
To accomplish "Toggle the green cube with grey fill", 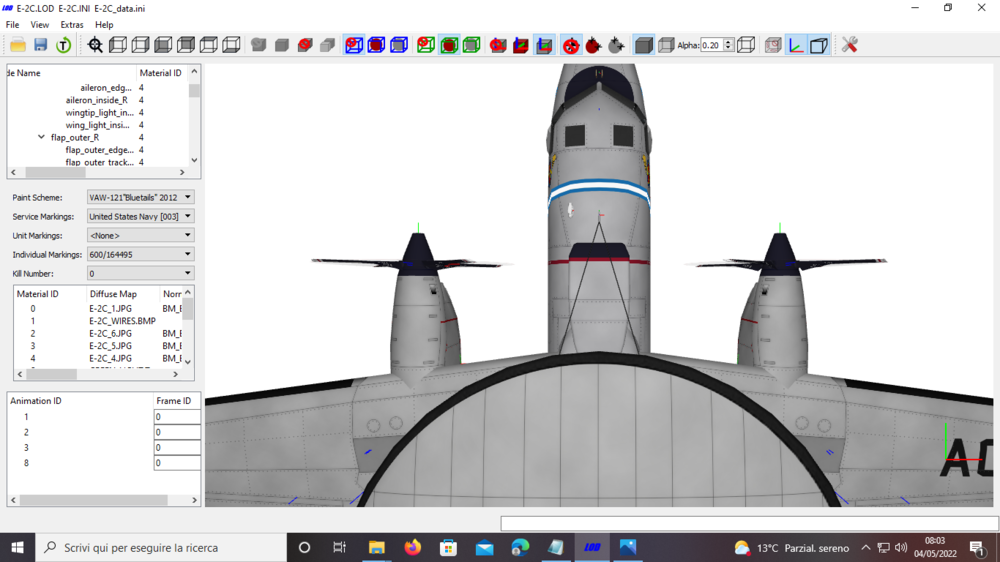I will click(472, 45).
